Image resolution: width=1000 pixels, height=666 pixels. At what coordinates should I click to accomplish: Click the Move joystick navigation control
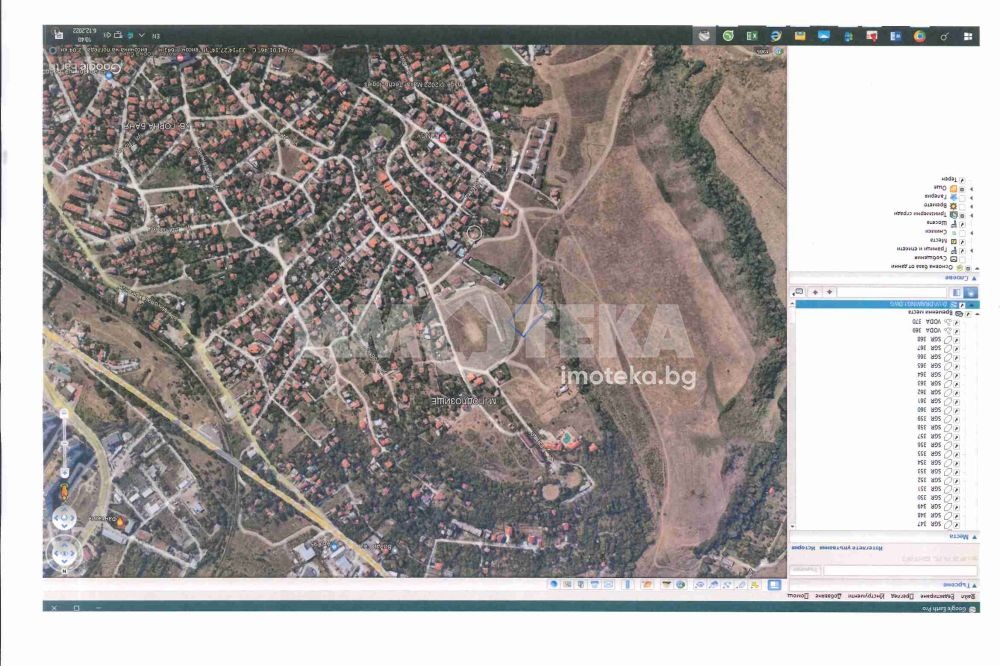click(x=63, y=518)
